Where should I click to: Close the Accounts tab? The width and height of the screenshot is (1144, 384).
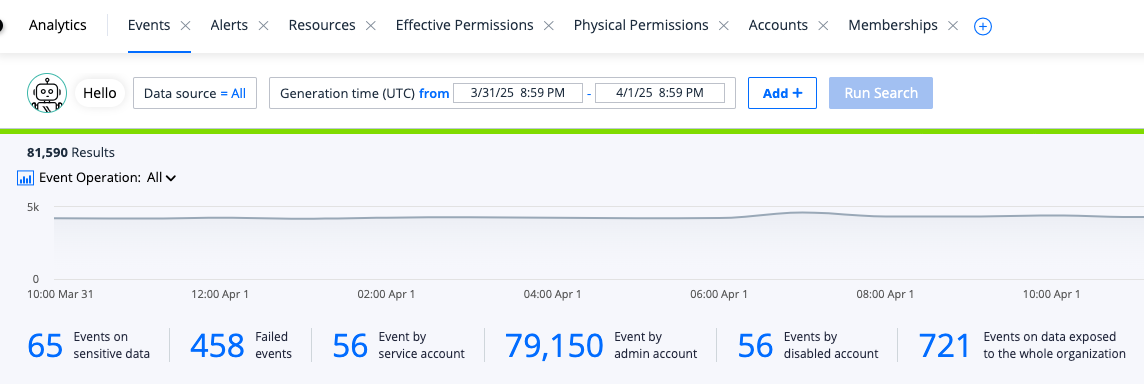pos(823,26)
